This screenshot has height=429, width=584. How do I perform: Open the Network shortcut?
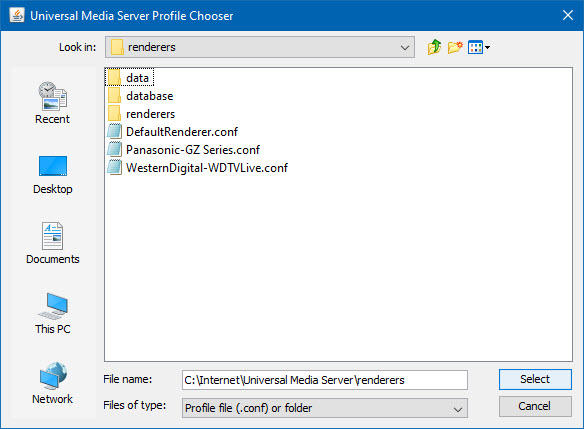coord(53,384)
